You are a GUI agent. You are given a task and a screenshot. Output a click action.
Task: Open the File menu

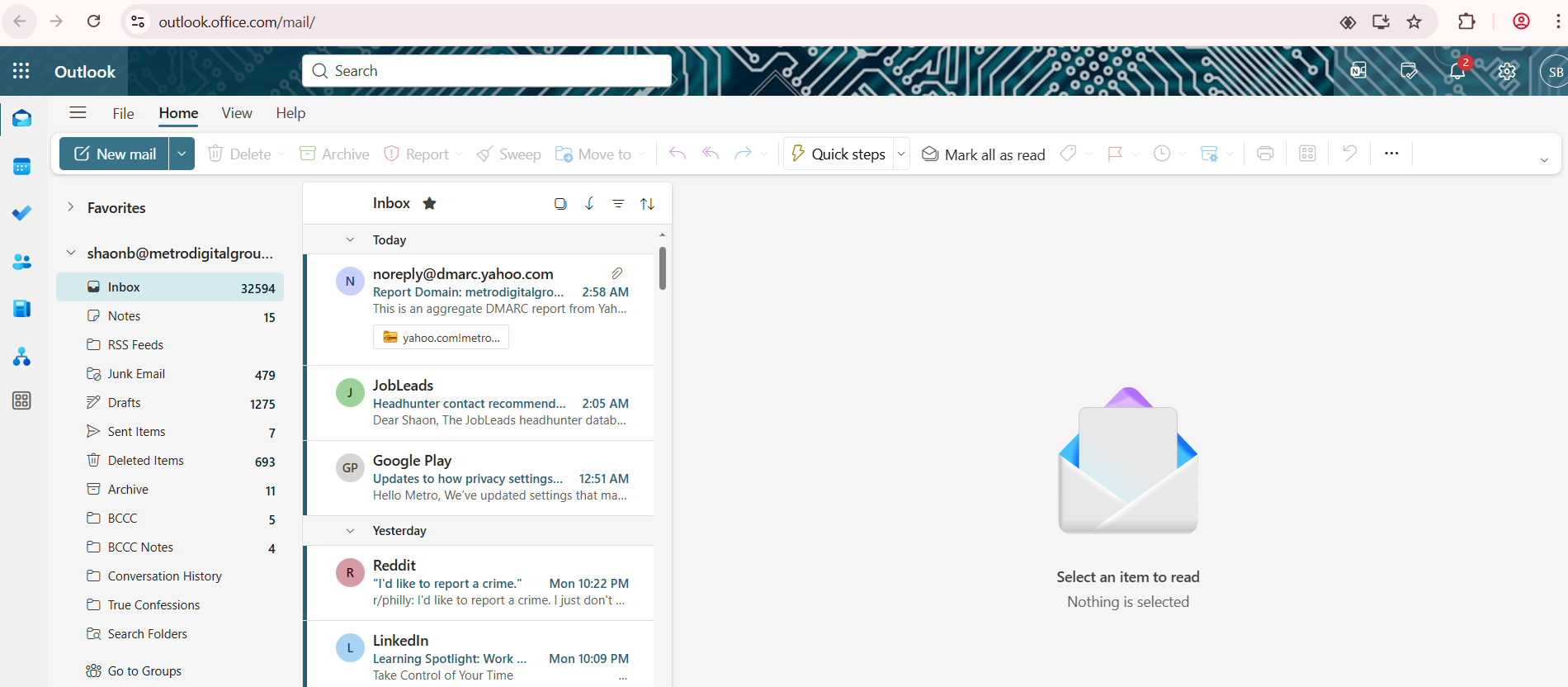[x=123, y=113]
